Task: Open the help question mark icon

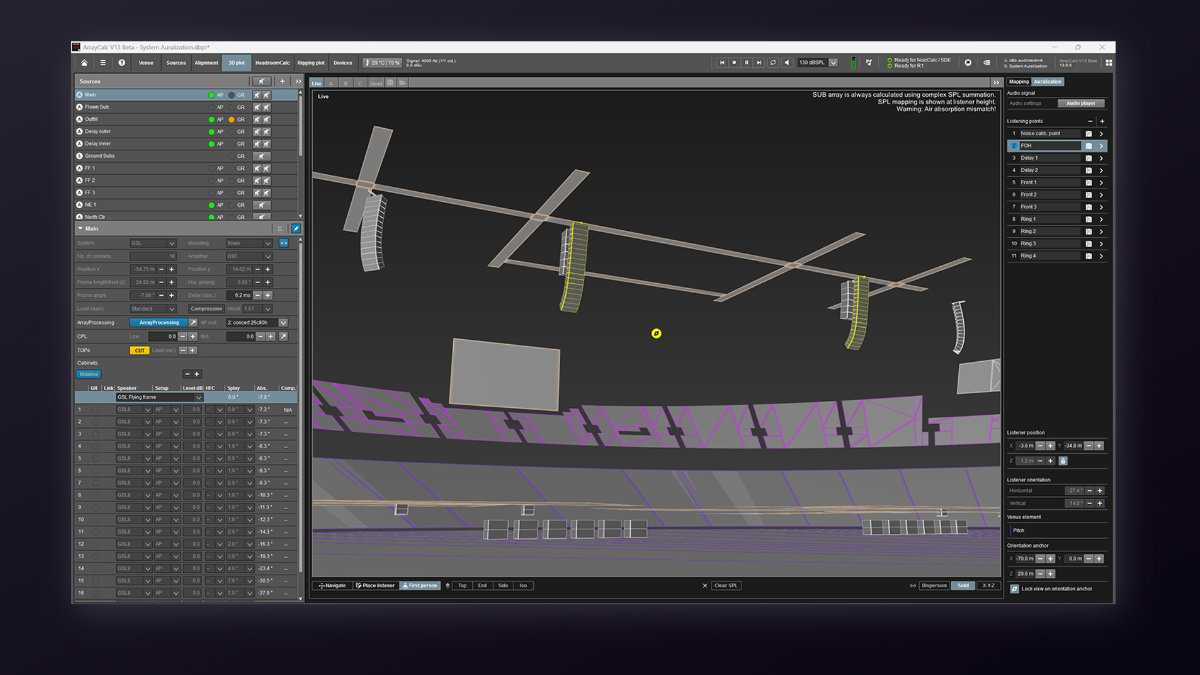Action: 122,62
